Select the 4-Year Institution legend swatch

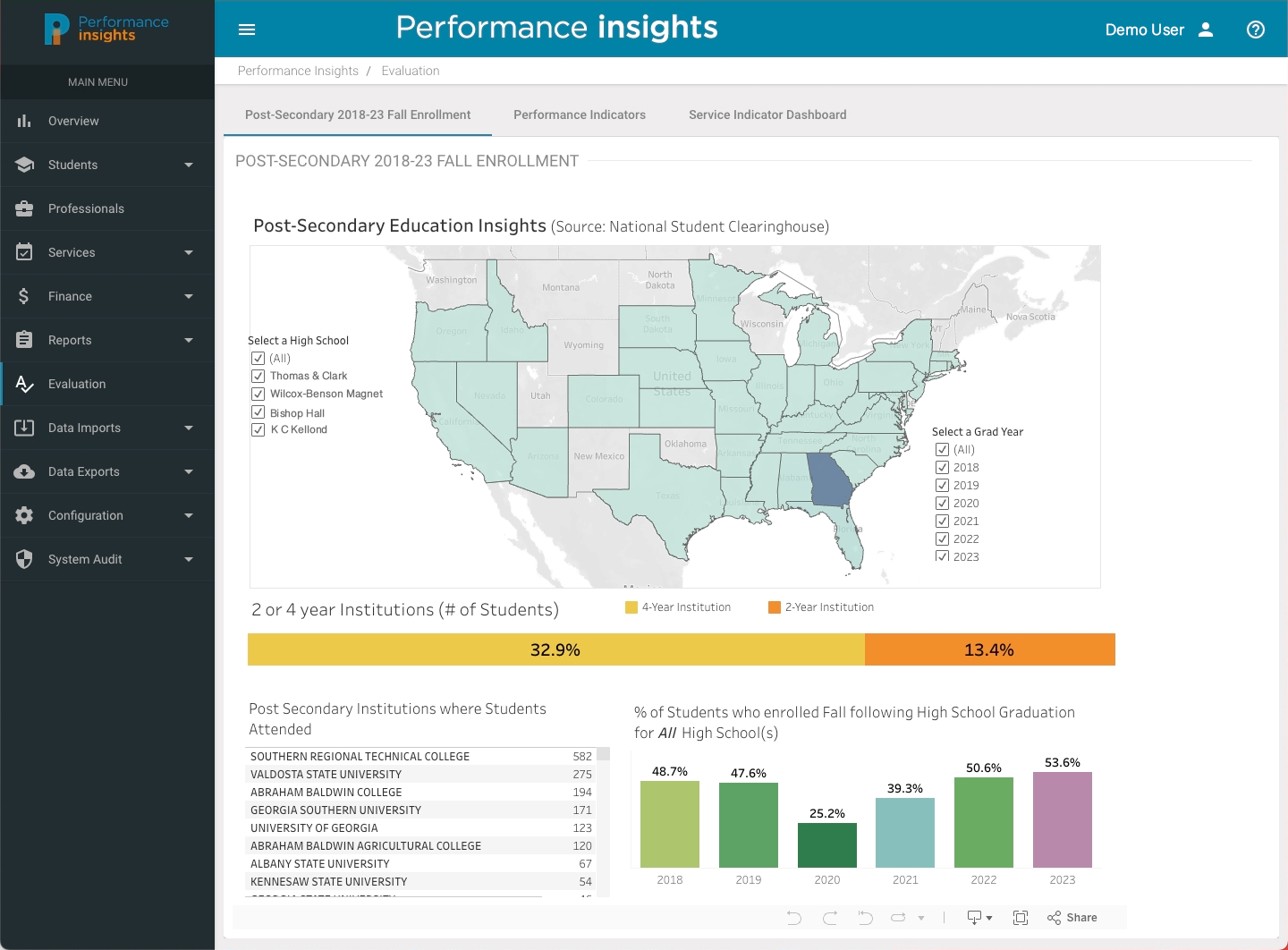631,607
